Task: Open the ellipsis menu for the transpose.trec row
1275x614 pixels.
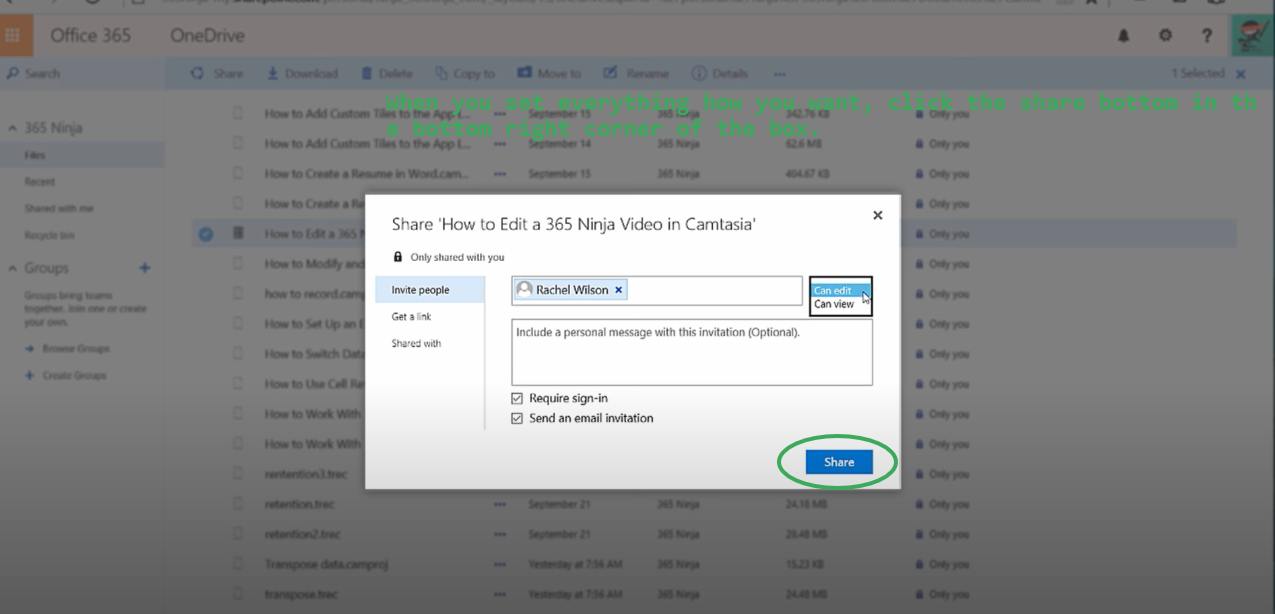Action: coord(500,594)
